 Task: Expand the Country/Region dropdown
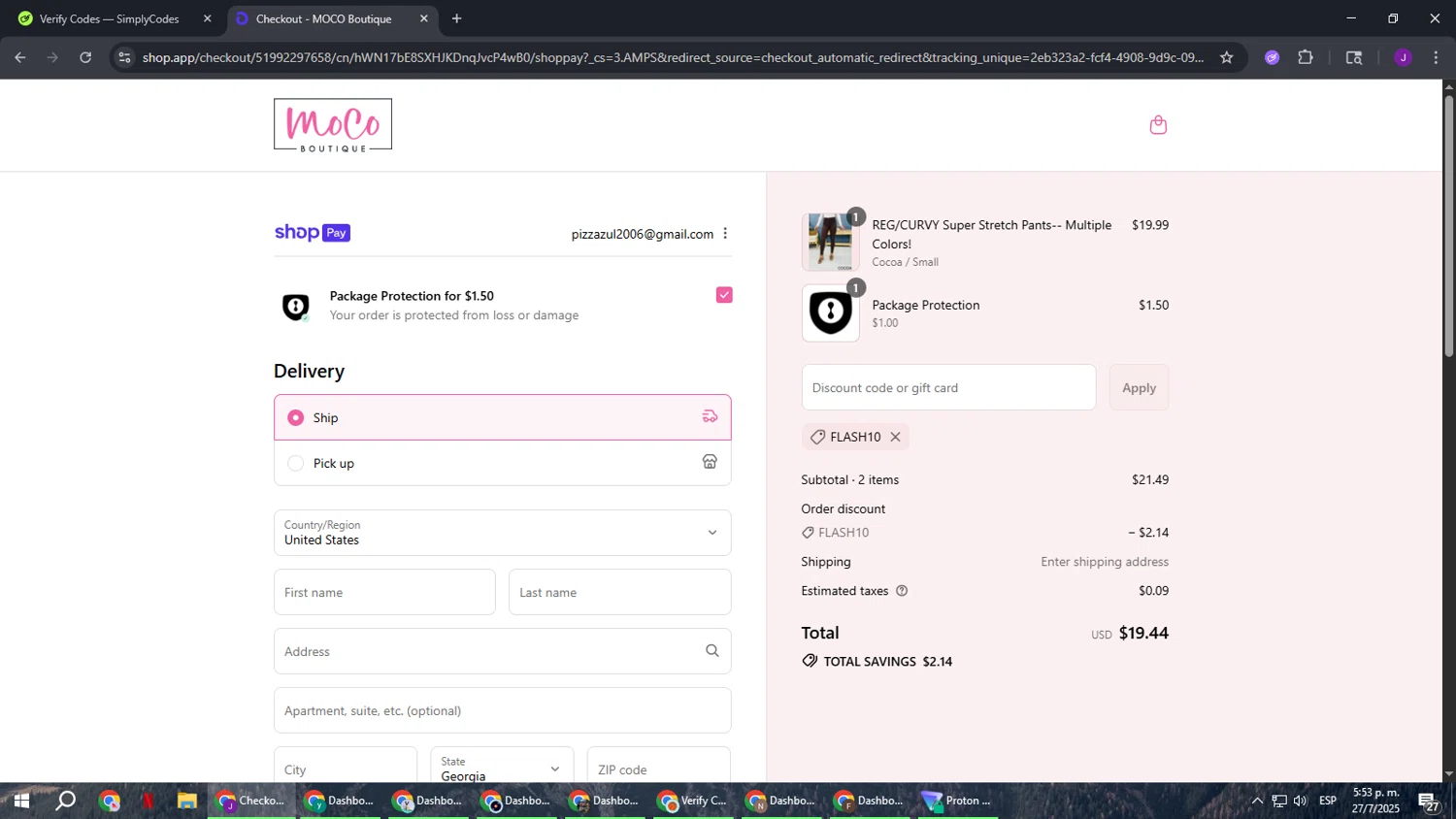(503, 533)
